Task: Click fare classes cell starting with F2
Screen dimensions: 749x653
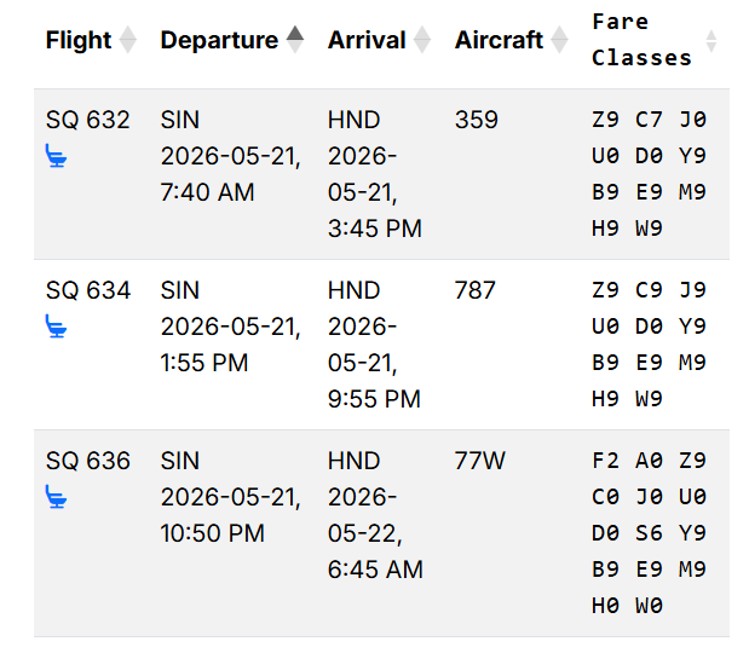Action: click(649, 533)
